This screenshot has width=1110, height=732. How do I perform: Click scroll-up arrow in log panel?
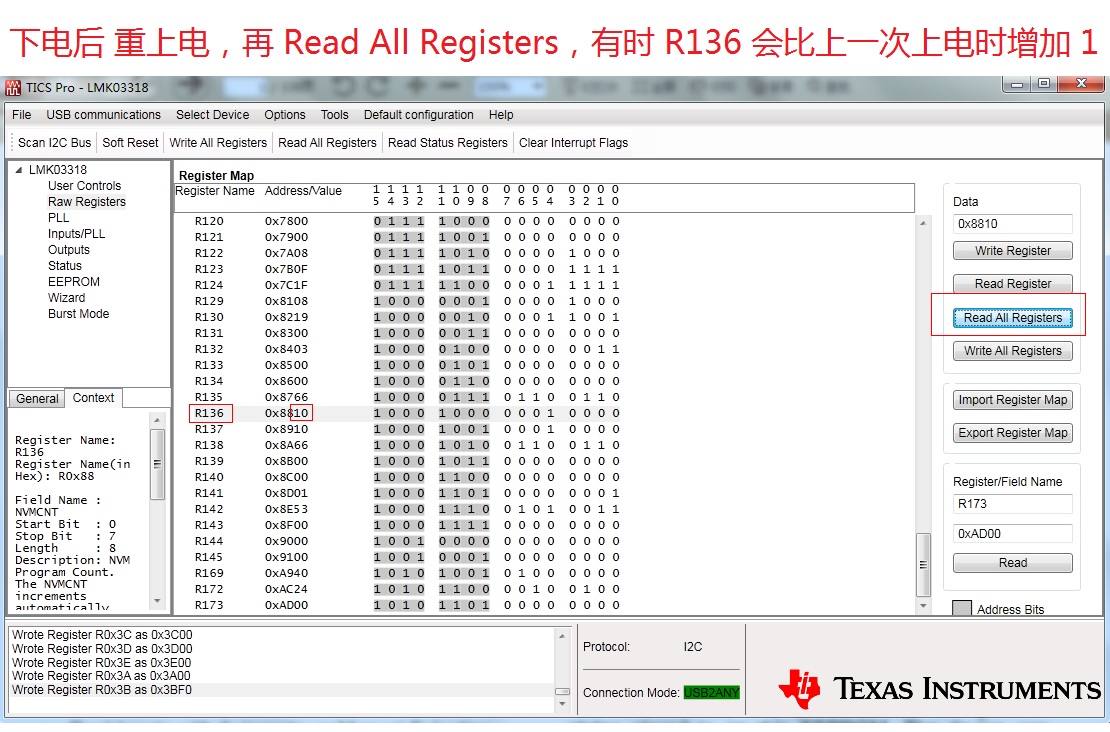point(562,635)
